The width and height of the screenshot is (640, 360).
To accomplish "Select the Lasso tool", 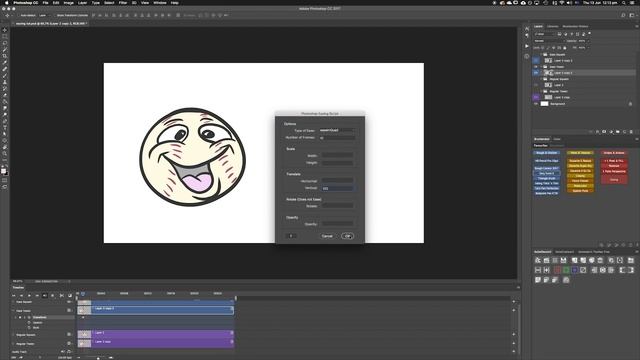I will click(5, 43).
